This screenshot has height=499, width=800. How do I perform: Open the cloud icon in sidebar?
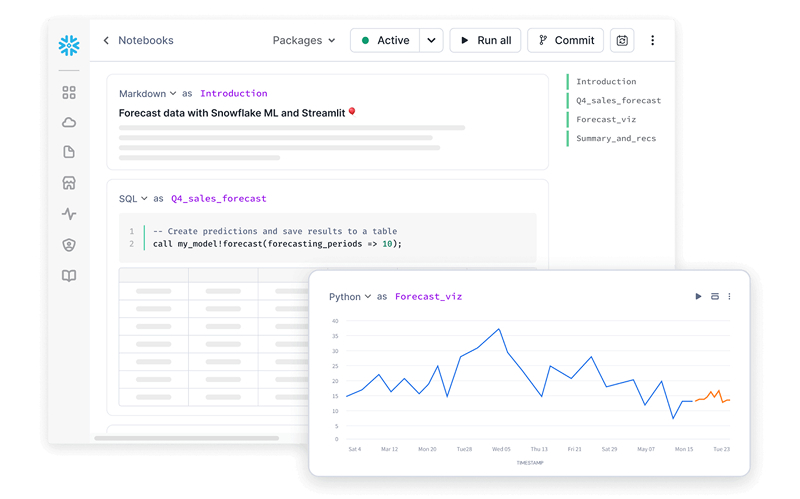69,123
